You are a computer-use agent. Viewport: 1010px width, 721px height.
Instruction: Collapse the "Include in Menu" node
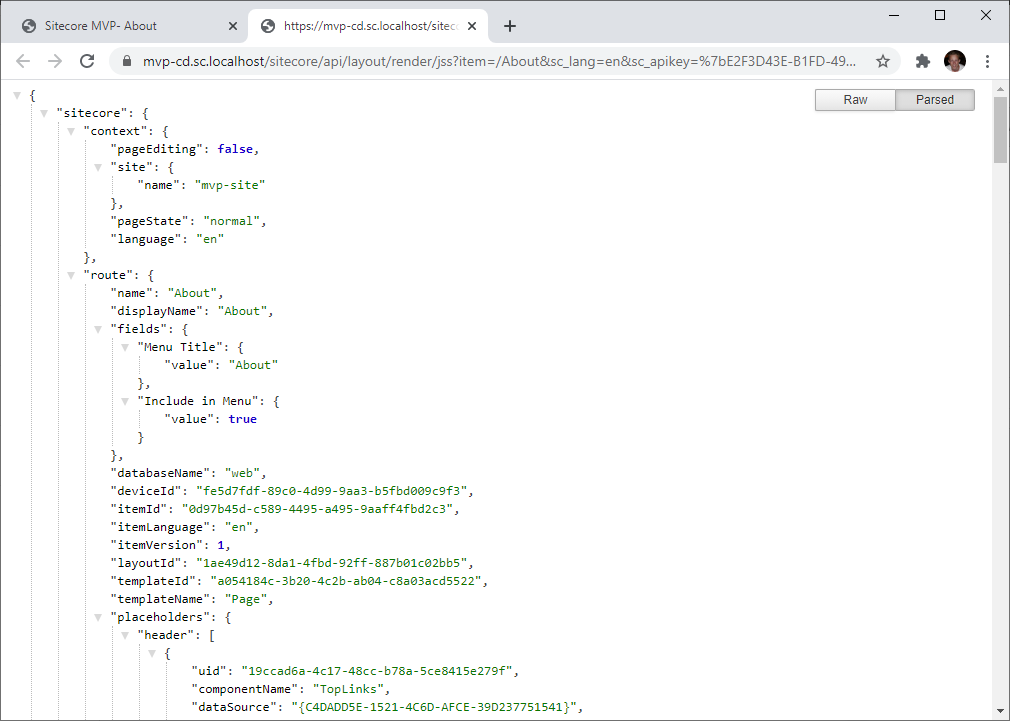pyautogui.click(x=126, y=401)
